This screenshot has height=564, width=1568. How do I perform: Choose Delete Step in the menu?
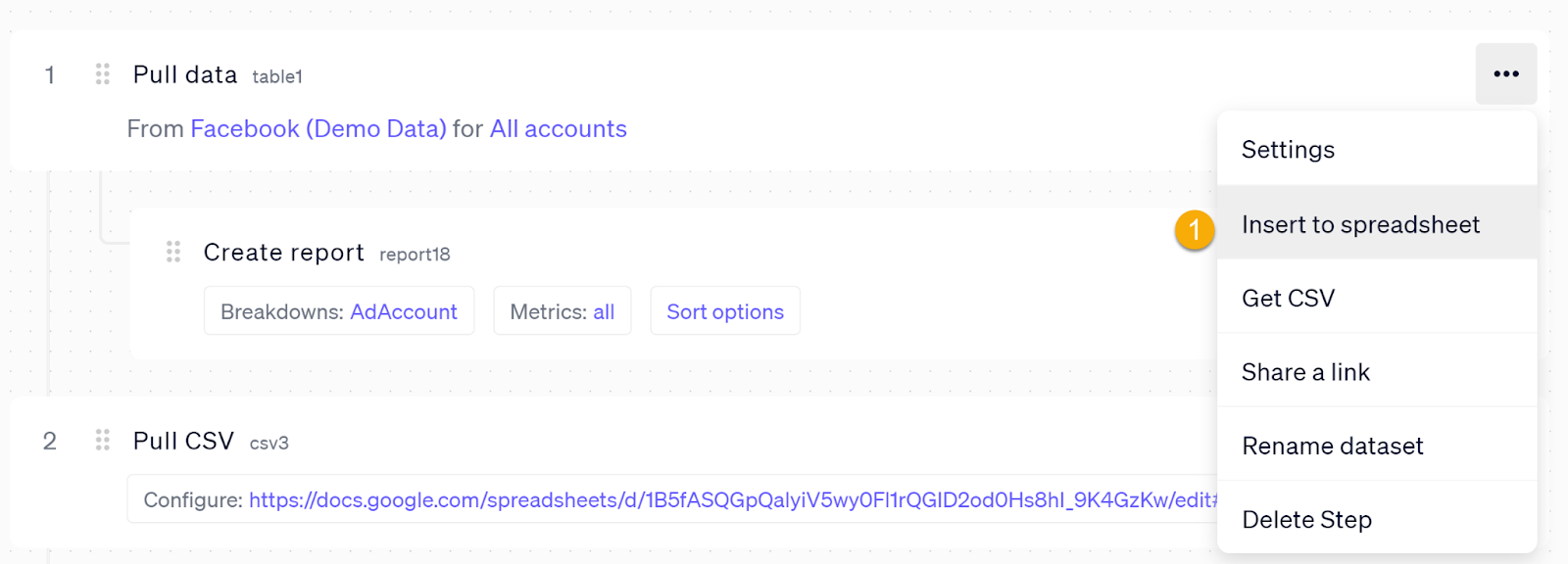pos(1306,520)
